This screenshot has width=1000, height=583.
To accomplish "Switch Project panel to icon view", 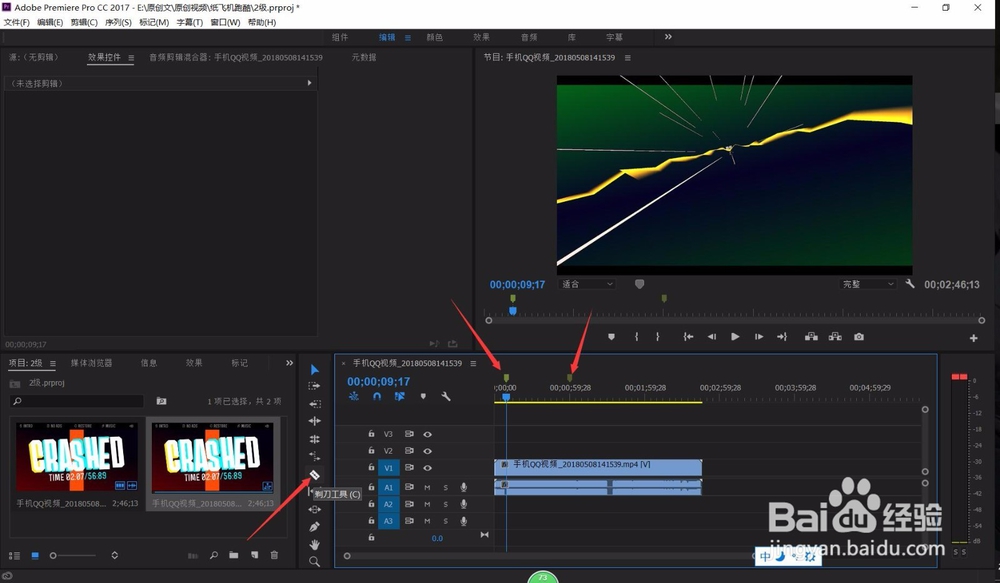I will click(x=35, y=556).
